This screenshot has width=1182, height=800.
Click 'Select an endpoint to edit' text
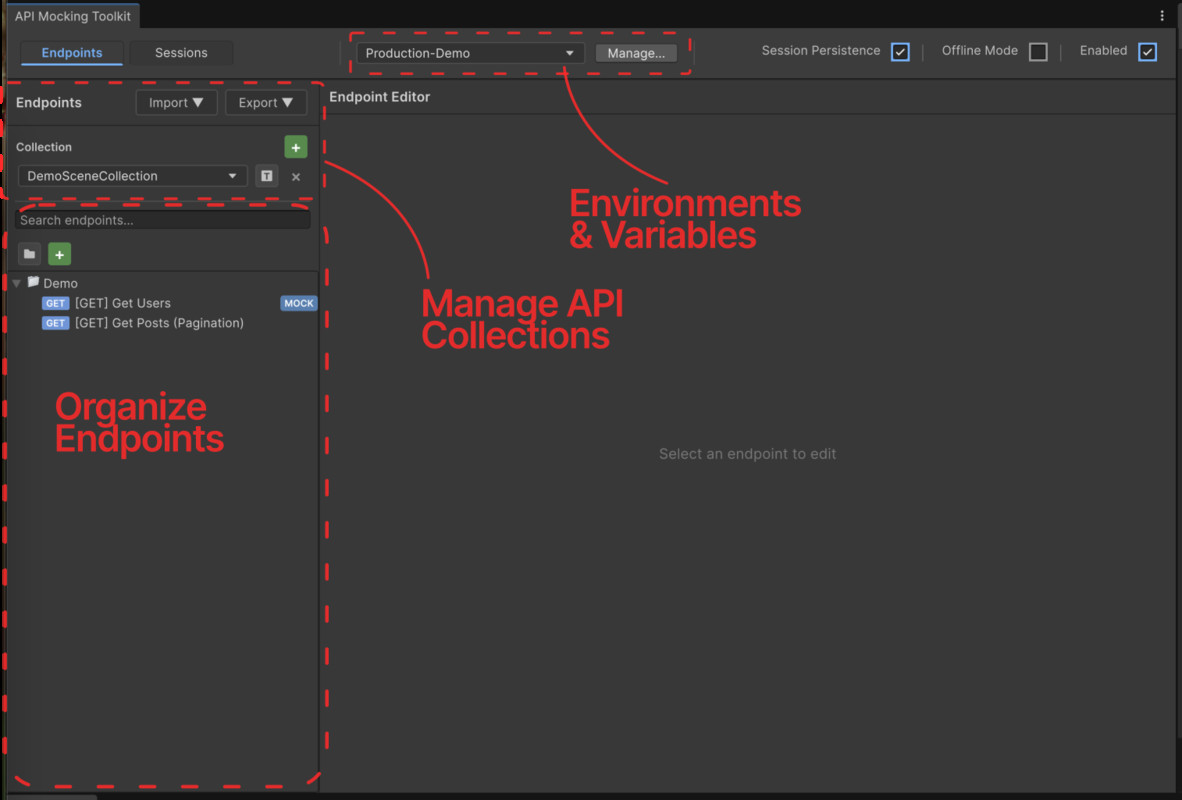(x=747, y=454)
